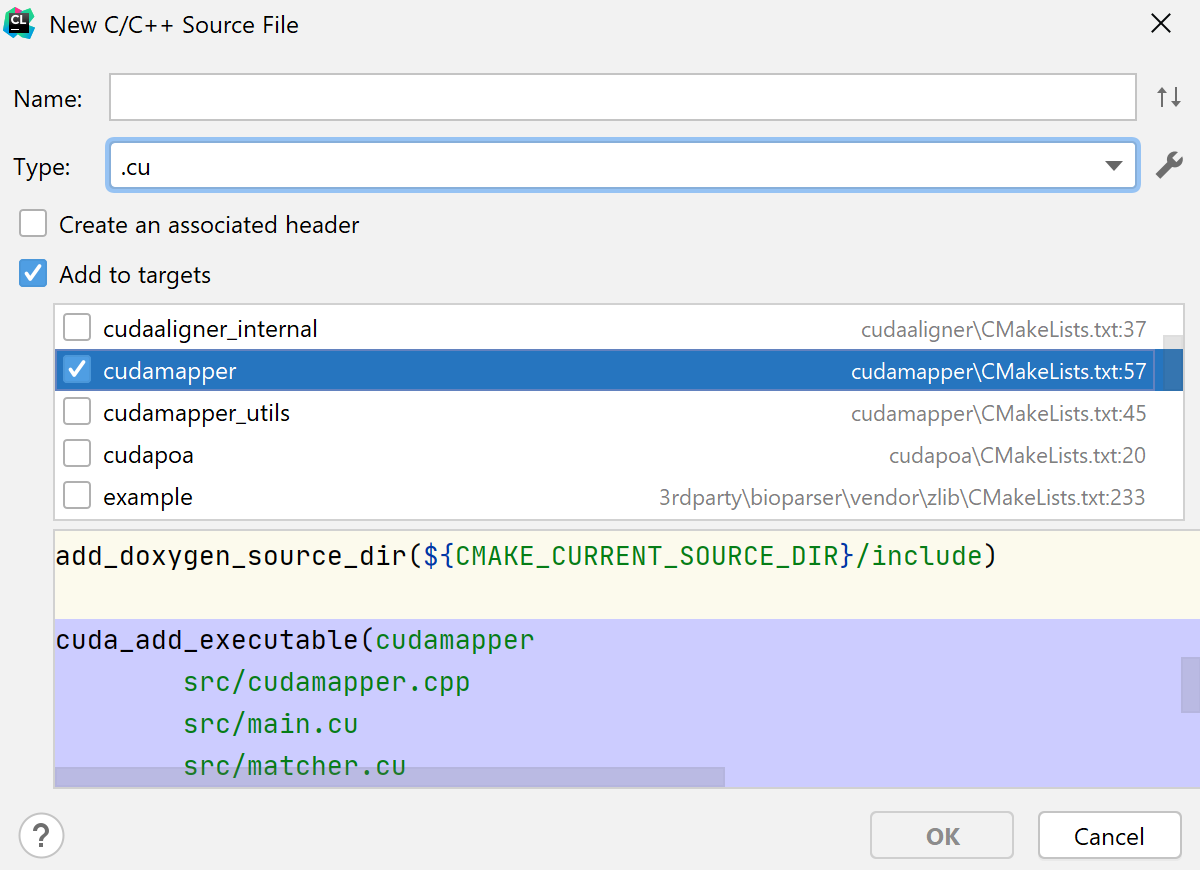
Task: Click the .cu Type combo box field
Action: [600, 166]
